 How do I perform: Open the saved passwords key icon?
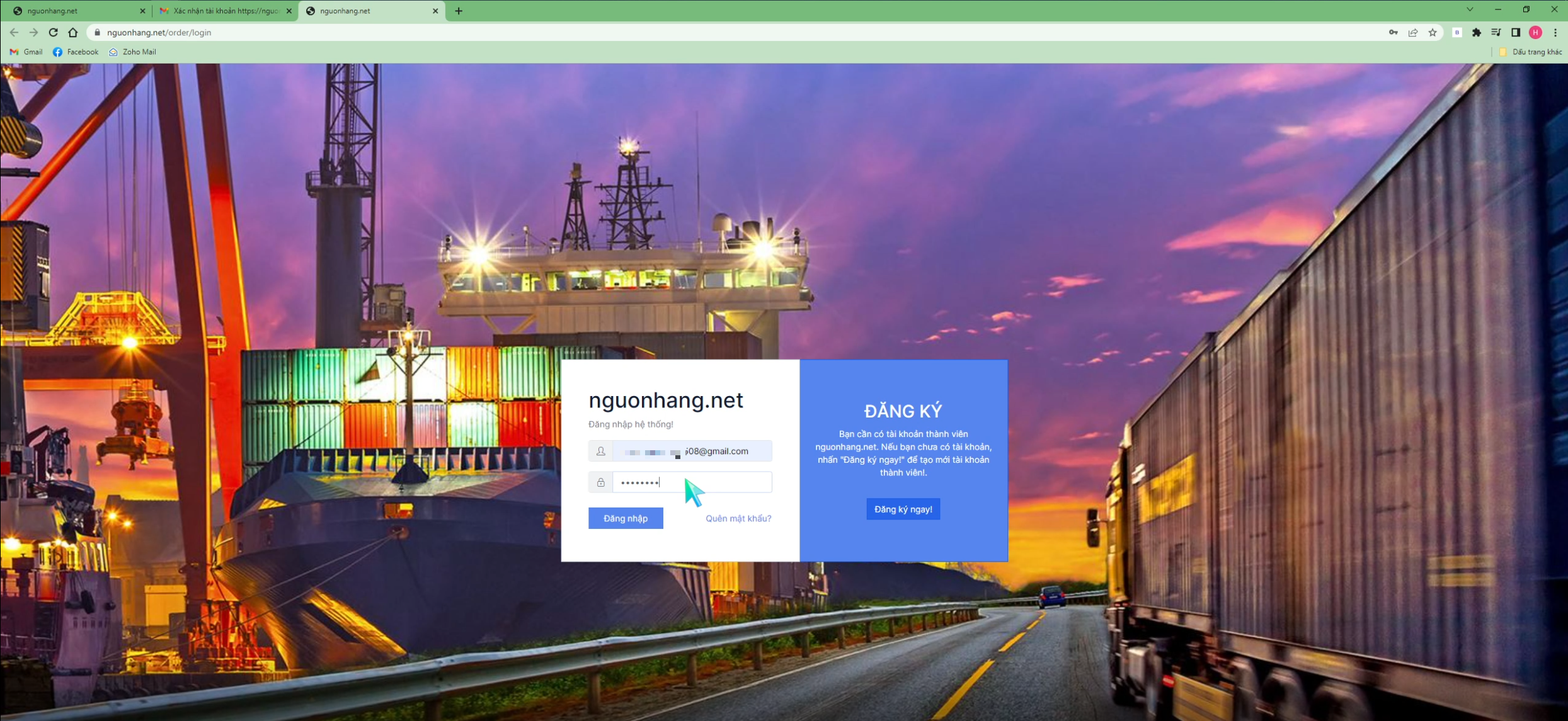pos(1393,32)
